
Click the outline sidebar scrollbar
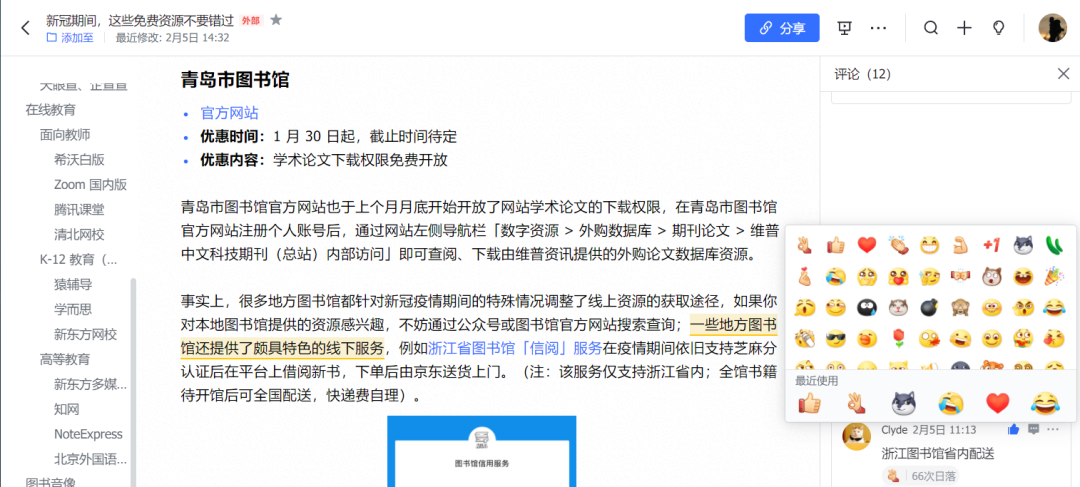(x=134, y=382)
